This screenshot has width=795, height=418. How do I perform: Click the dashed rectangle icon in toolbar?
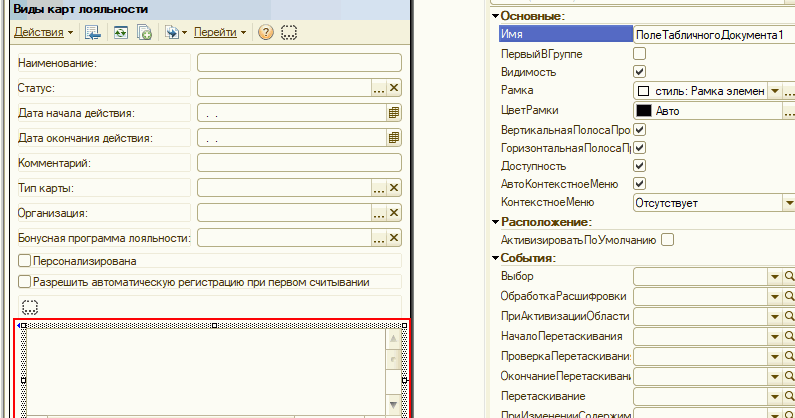point(289,32)
